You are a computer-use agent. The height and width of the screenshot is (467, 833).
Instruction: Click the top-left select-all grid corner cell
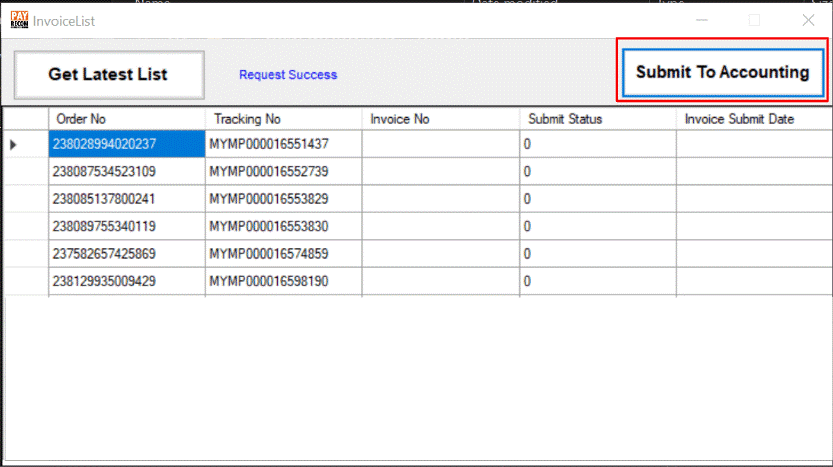tap(26, 119)
